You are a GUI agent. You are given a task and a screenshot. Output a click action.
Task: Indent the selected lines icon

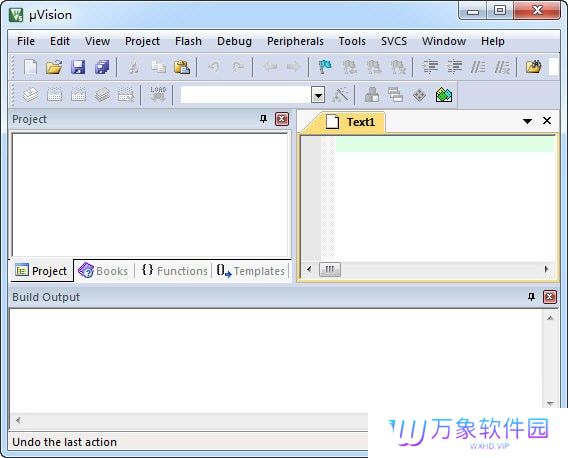(x=431, y=67)
